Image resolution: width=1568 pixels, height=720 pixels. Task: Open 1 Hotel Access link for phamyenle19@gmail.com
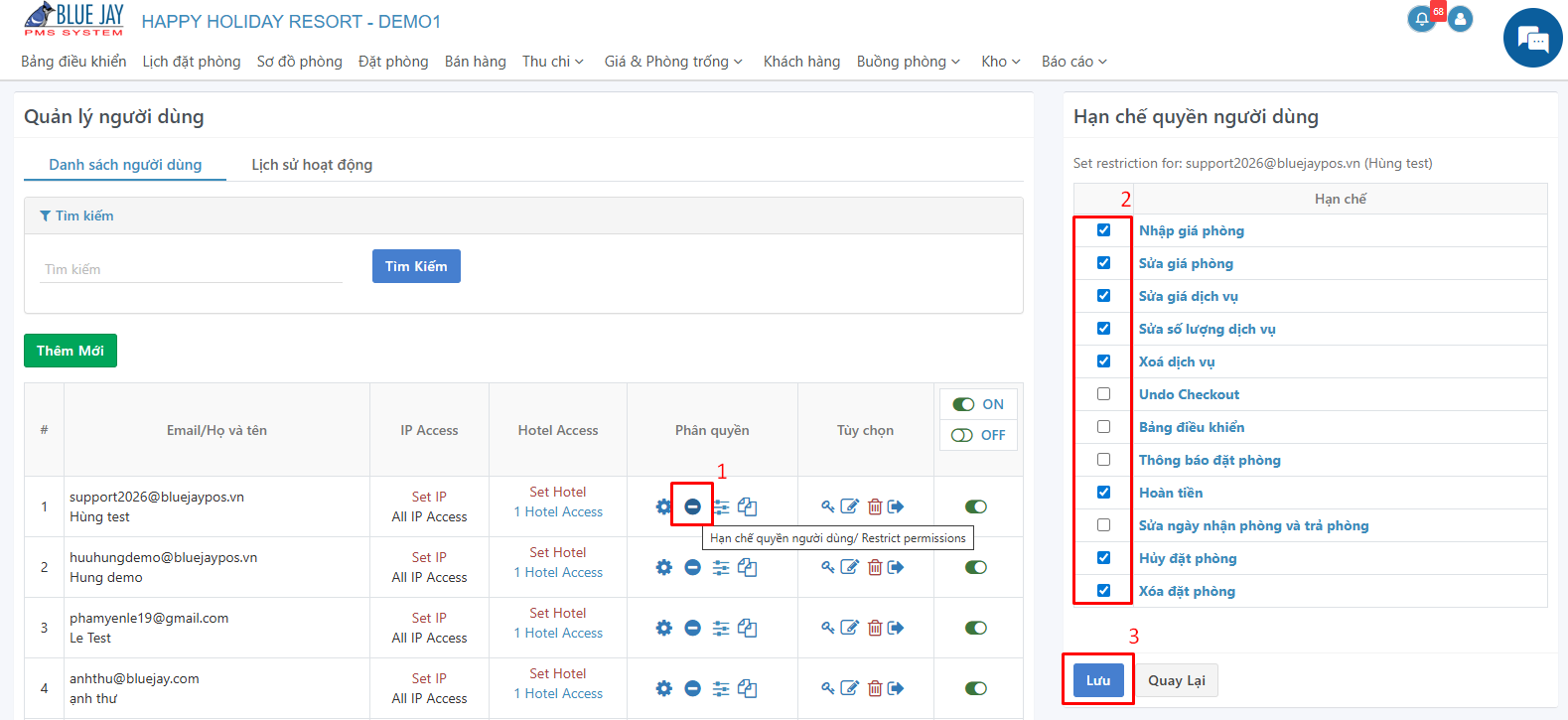click(x=558, y=633)
